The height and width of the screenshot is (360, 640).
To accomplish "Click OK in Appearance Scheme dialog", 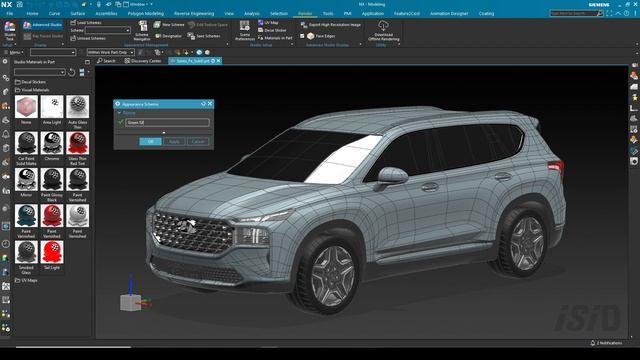I will click(x=151, y=141).
